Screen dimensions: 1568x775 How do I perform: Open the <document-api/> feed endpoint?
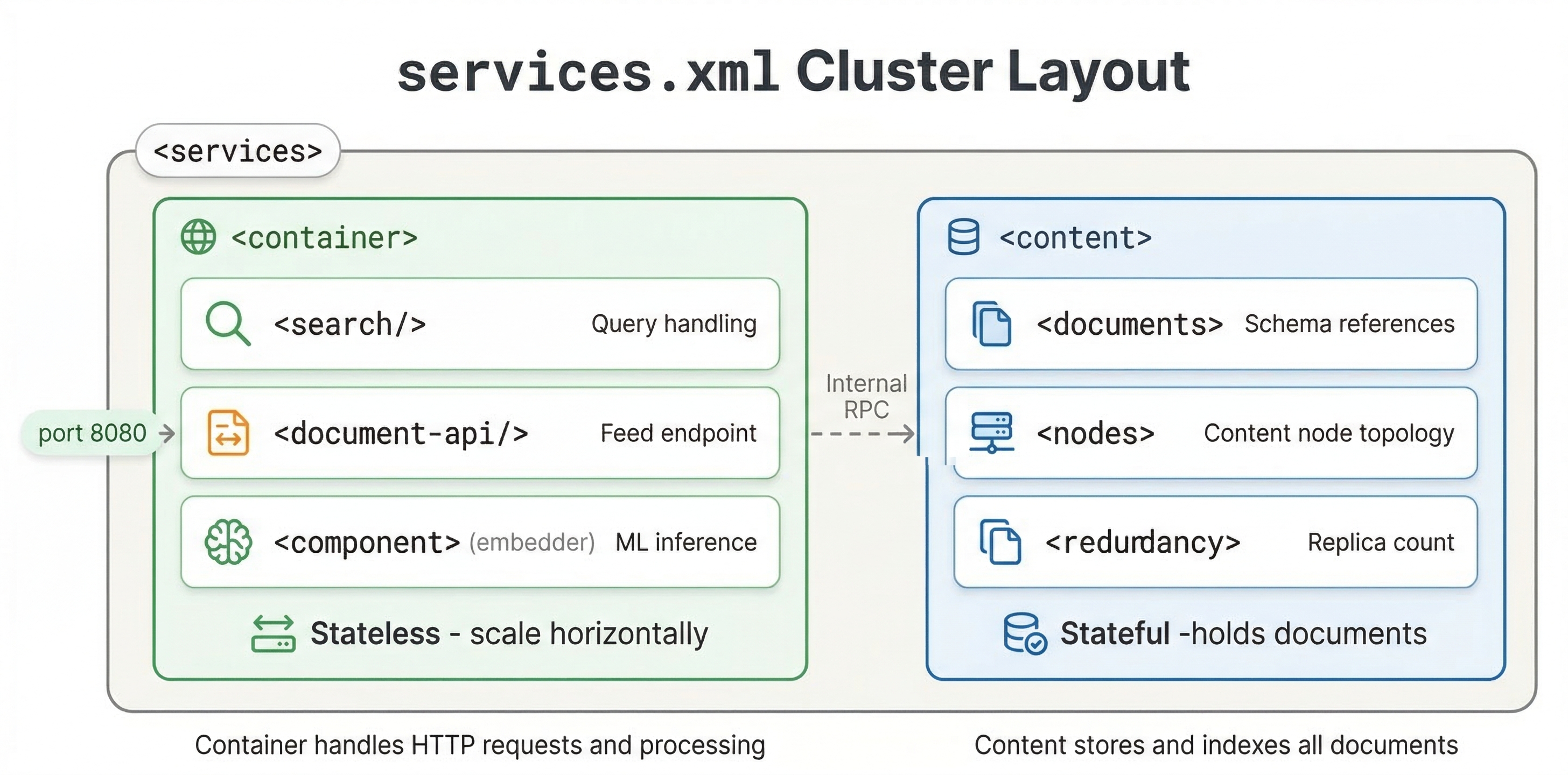480,434
